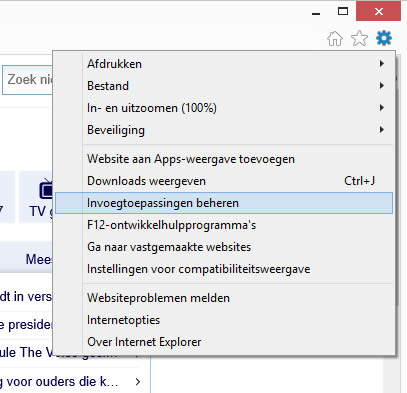Expand the Beveiliging submenu arrow
407x393 pixels.
tap(382, 130)
